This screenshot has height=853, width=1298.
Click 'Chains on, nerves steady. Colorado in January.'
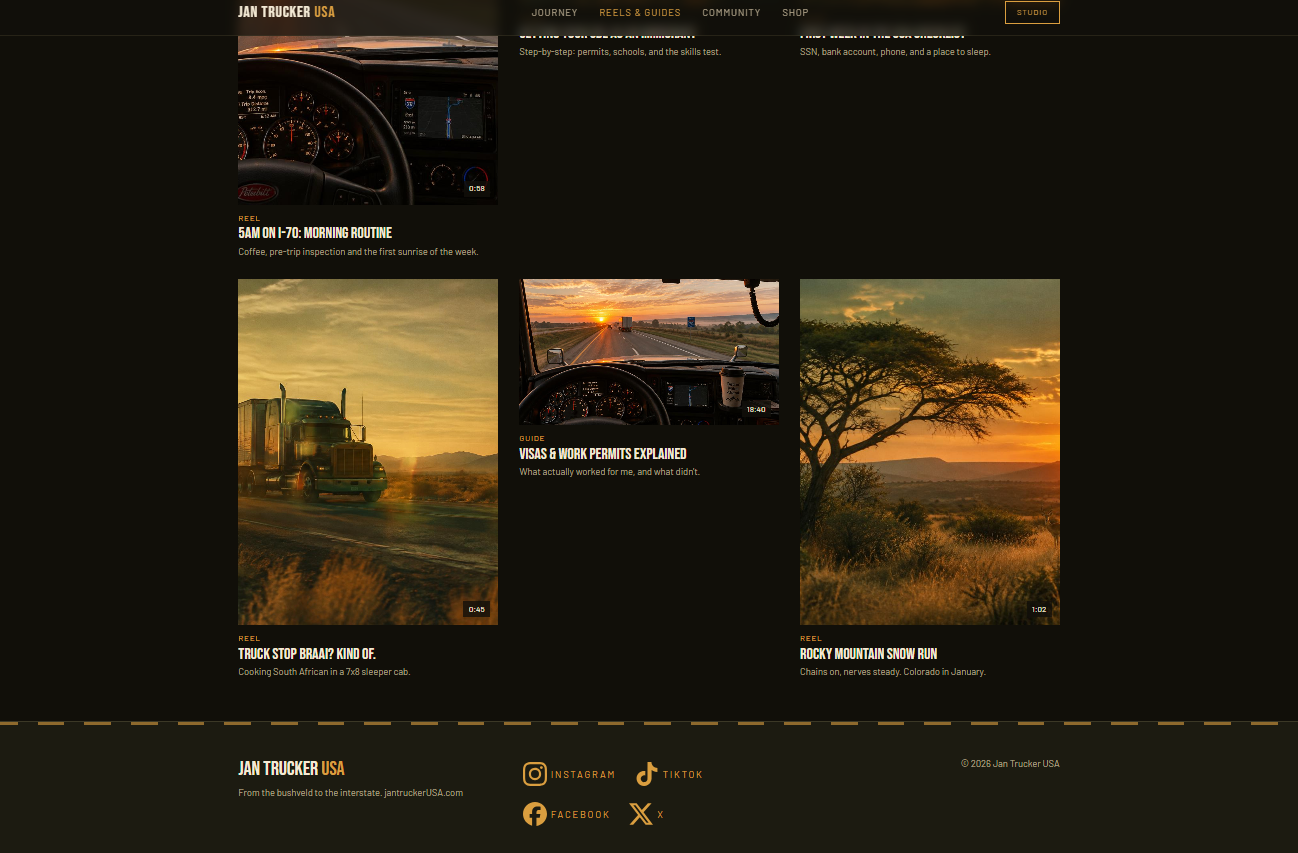click(893, 672)
